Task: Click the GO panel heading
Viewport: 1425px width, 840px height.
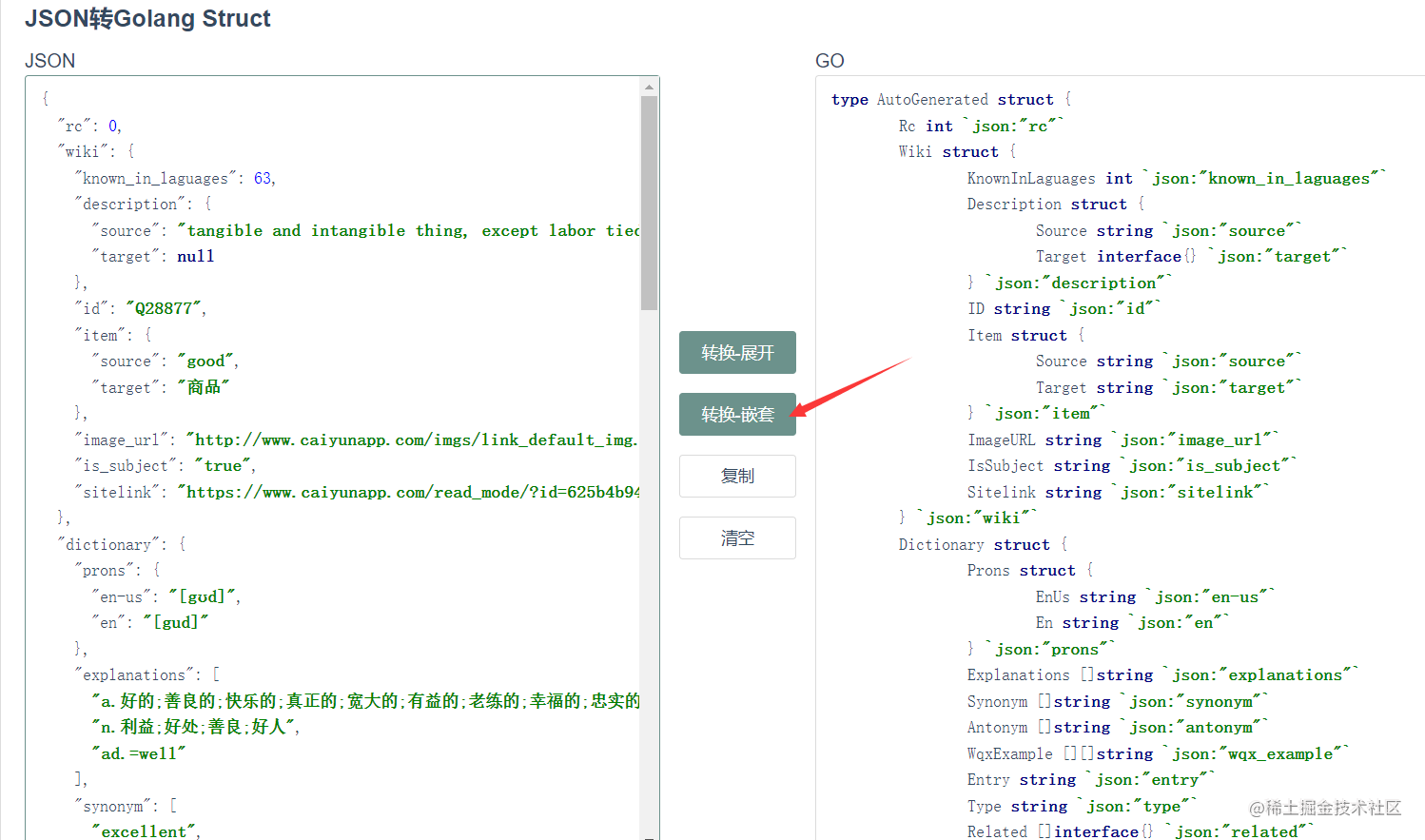Action: pos(830,61)
